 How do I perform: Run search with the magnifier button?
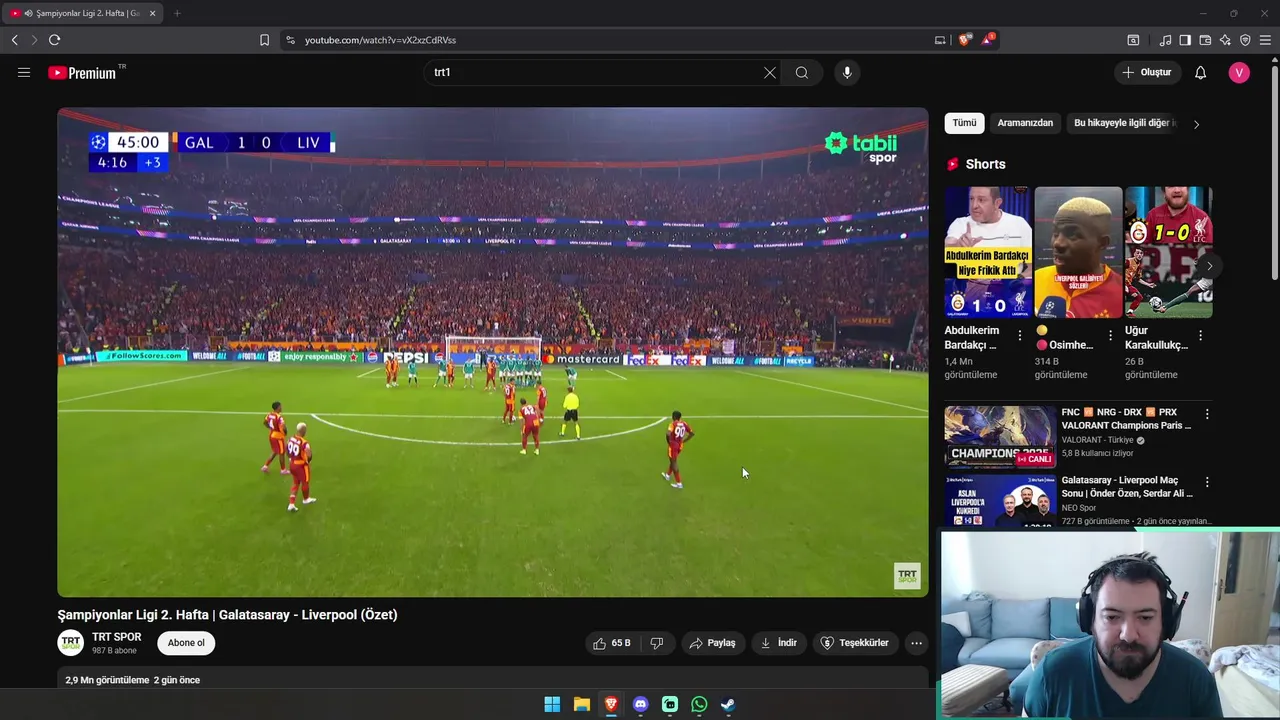pyautogui.click(x=802, y=72)
